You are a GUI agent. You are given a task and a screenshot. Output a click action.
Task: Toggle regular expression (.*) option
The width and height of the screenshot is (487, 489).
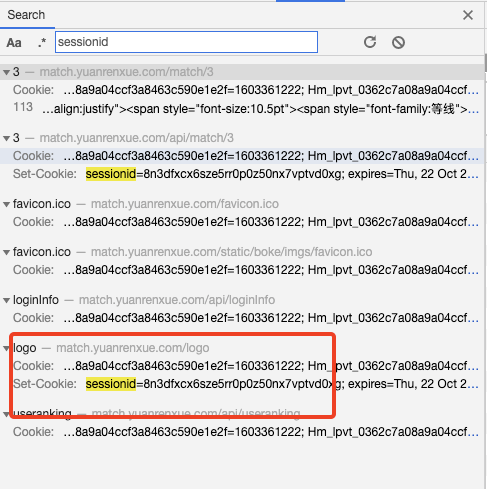tap(42, 43)
